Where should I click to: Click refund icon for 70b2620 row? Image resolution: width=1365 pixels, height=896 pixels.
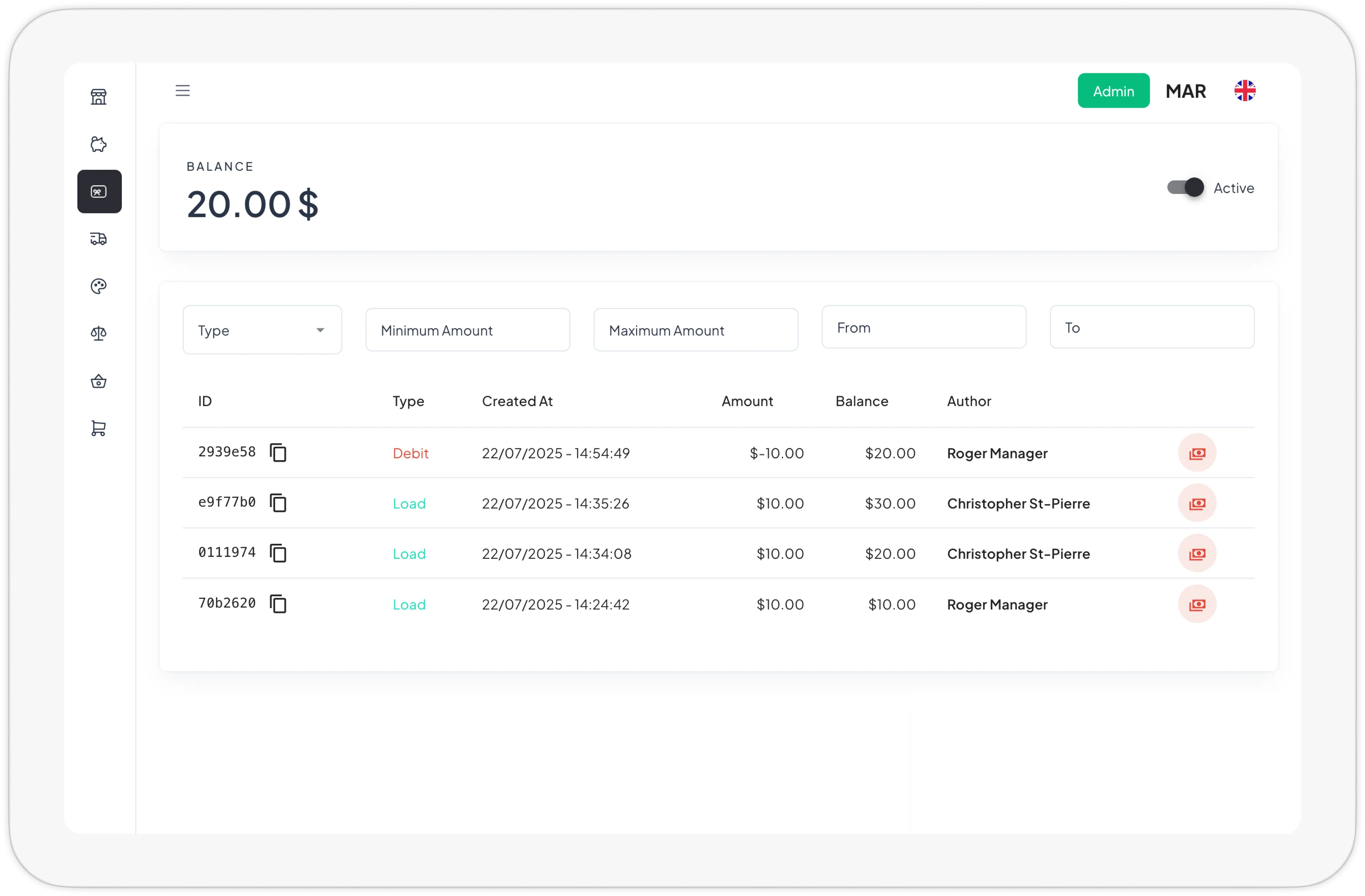1197,604
